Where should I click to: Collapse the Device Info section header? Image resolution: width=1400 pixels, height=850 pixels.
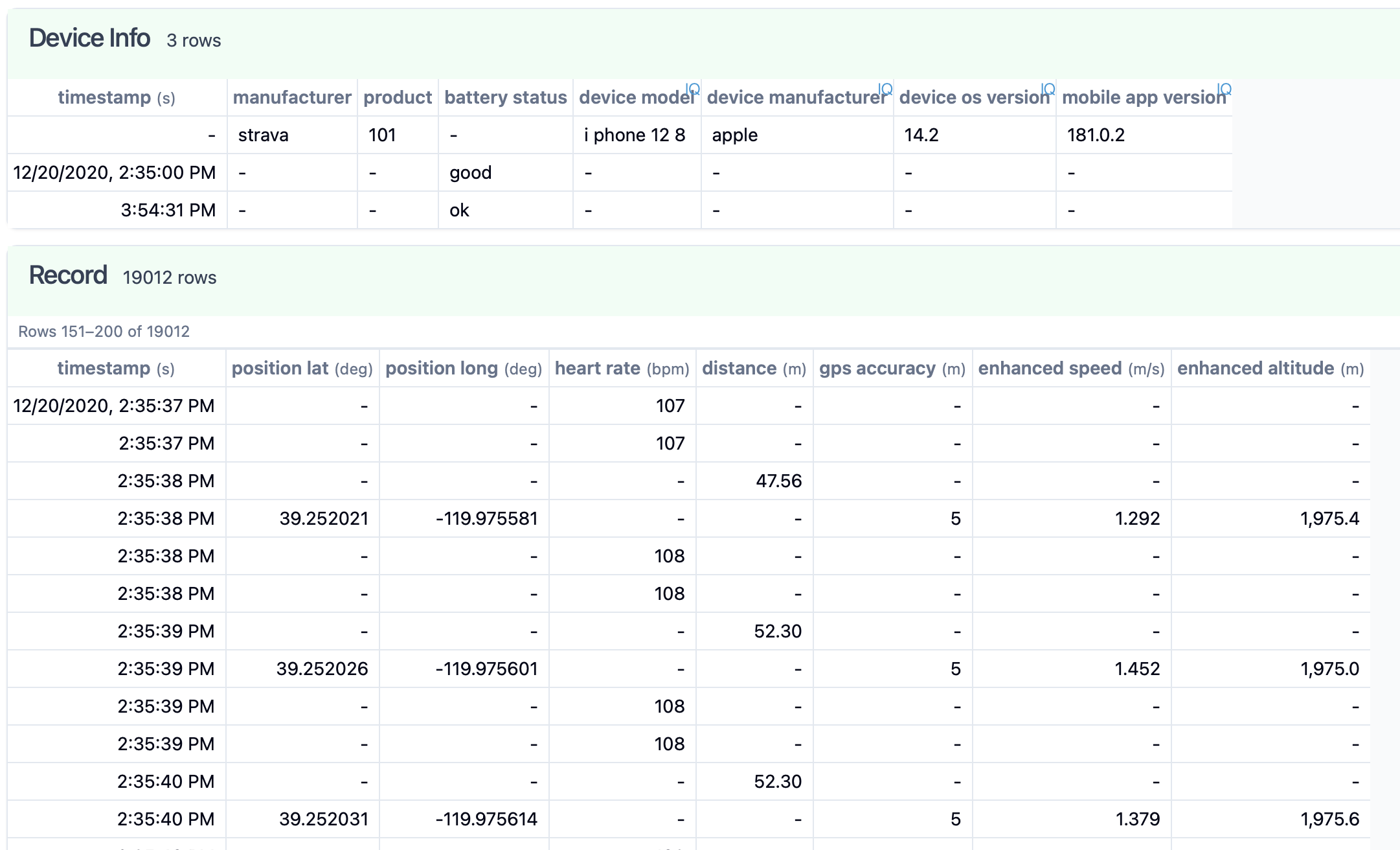click(90, 39)
